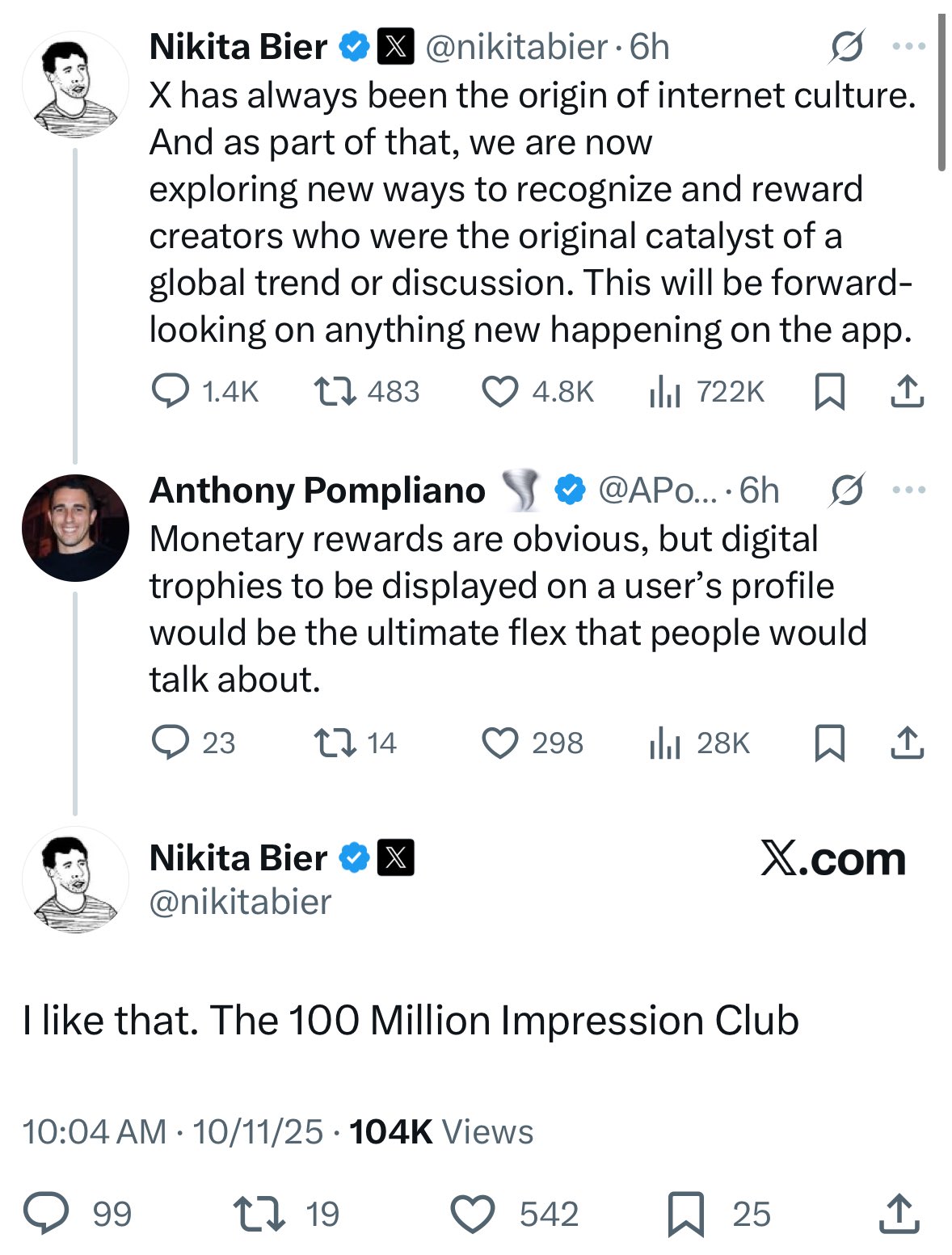The image size is (952, 1255).
Task: Open more options on Pompliano's post
Action: tap(909, 490)
